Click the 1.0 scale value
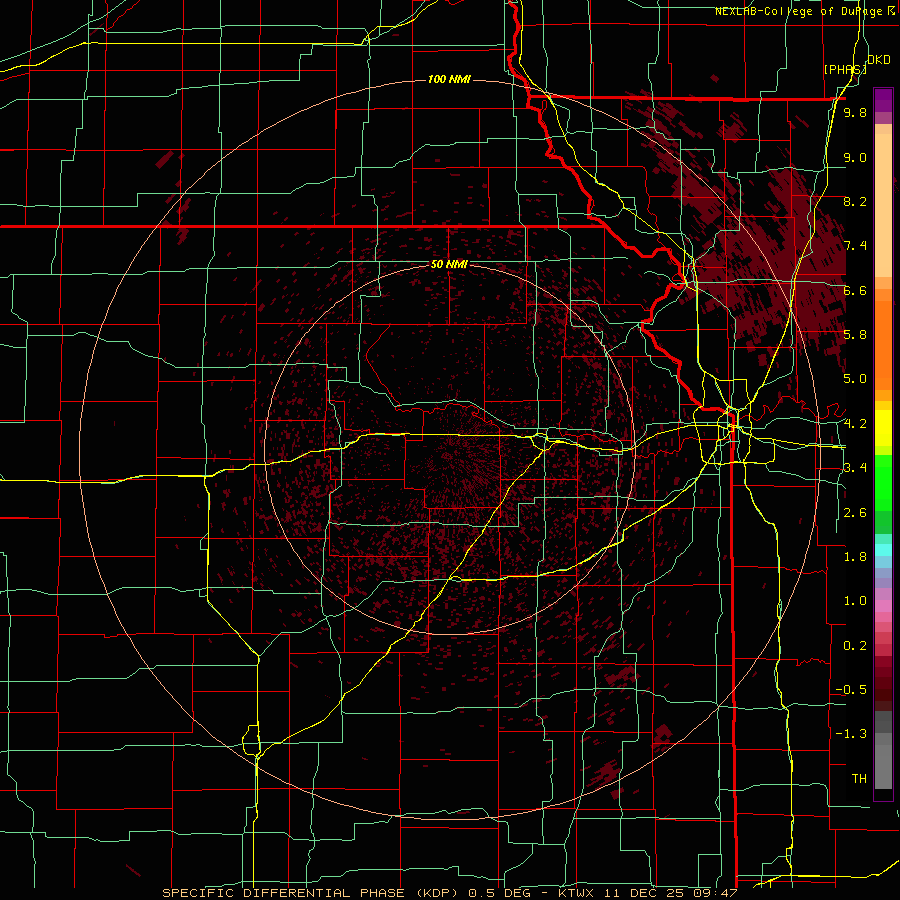 [855, 601]
